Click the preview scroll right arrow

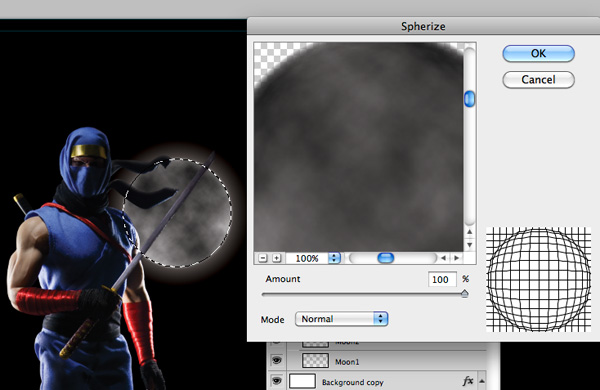[x=457, y=258]
